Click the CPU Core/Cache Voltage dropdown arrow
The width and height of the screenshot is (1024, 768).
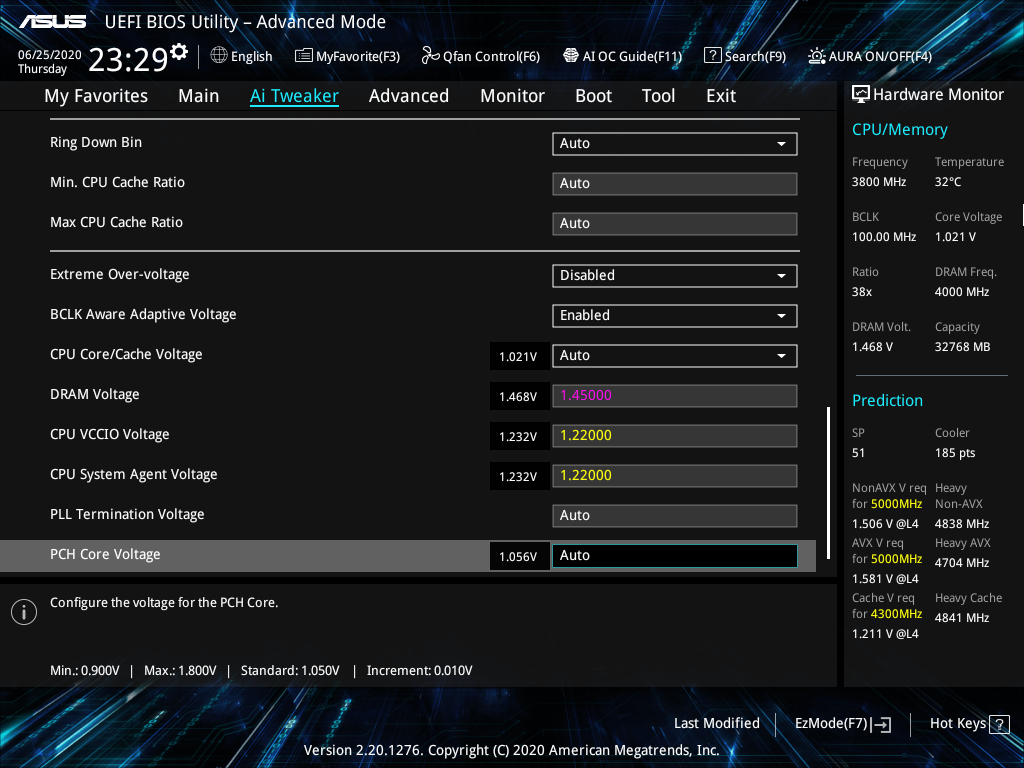pyautogui.click(x=781, y=356)
